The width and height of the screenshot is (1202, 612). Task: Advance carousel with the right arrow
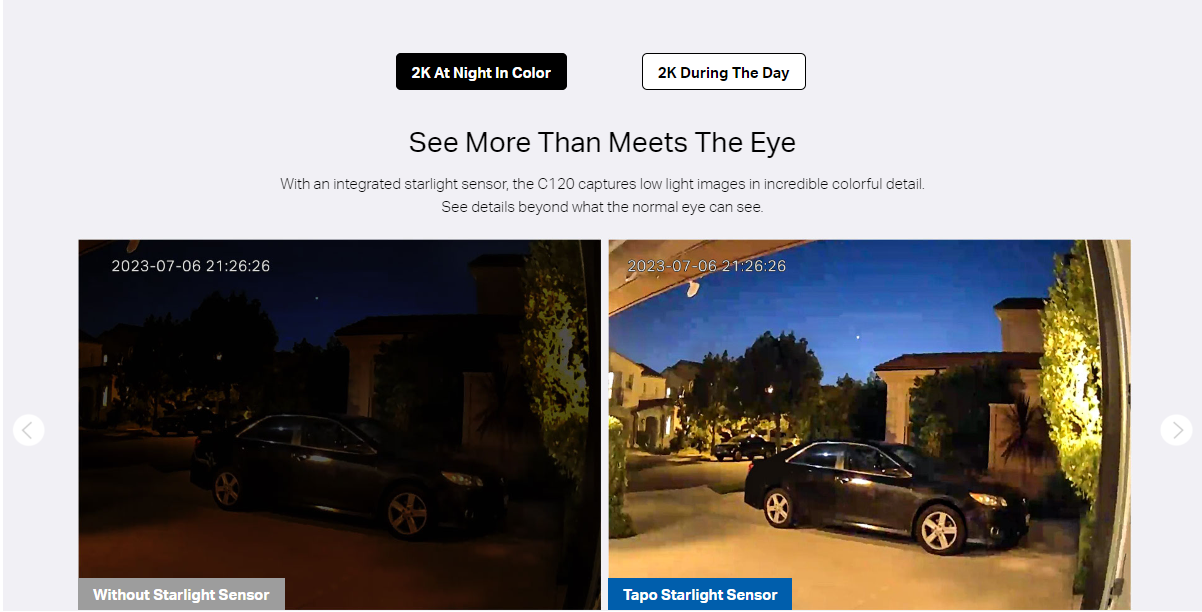(x=1176, y=430)
